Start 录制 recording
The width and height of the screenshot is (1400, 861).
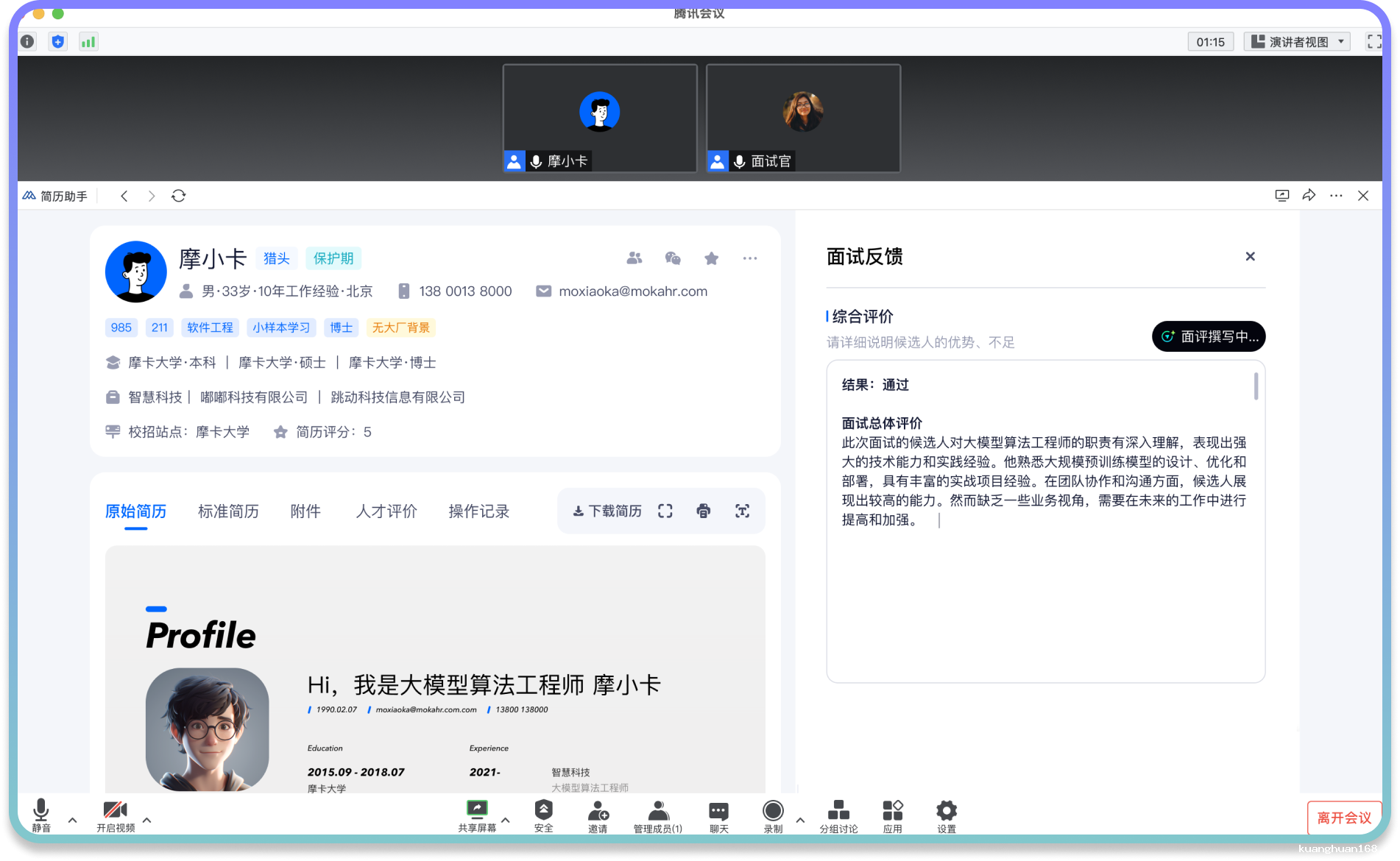(x=773, y=815)
